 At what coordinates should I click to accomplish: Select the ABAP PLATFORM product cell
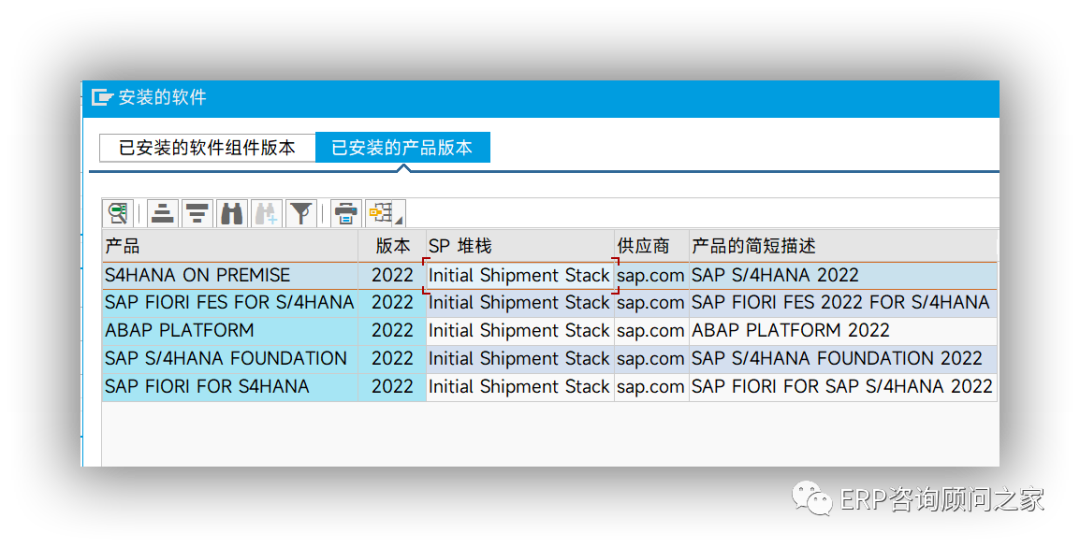230,331
